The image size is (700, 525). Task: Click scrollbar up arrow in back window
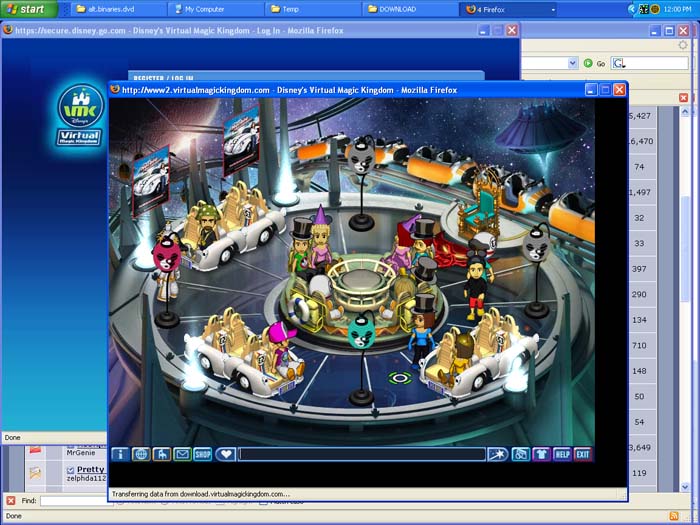(685, 112)
